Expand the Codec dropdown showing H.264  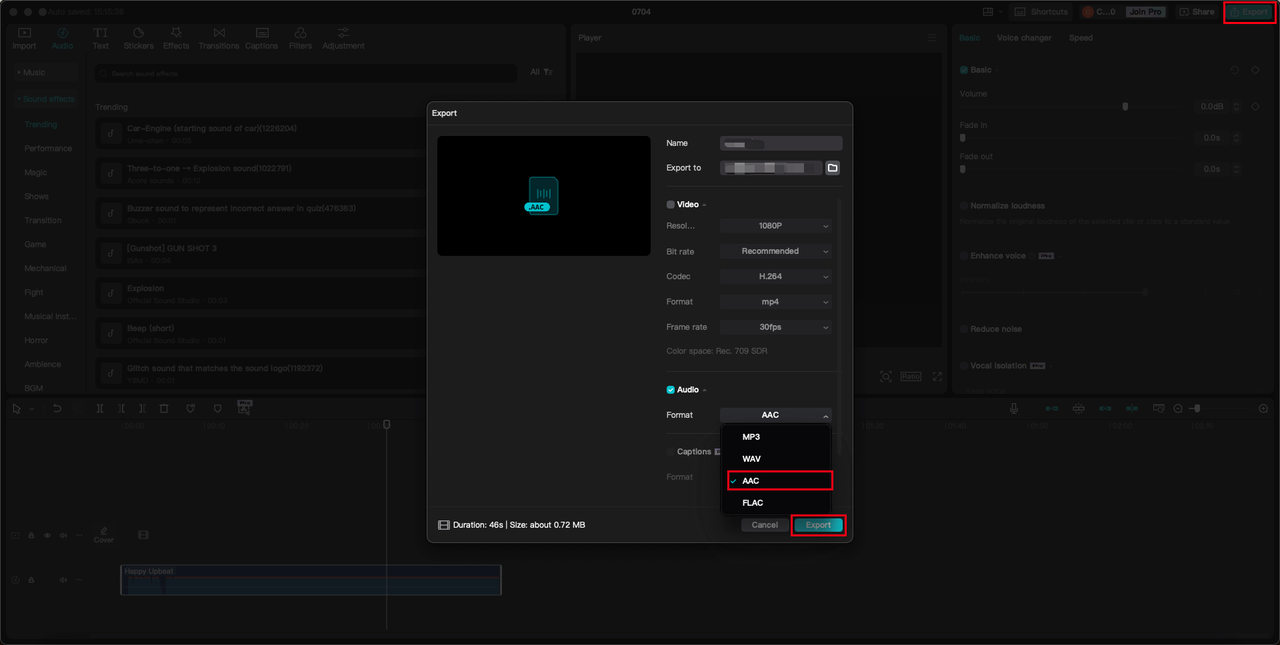[x=775, y=277]
